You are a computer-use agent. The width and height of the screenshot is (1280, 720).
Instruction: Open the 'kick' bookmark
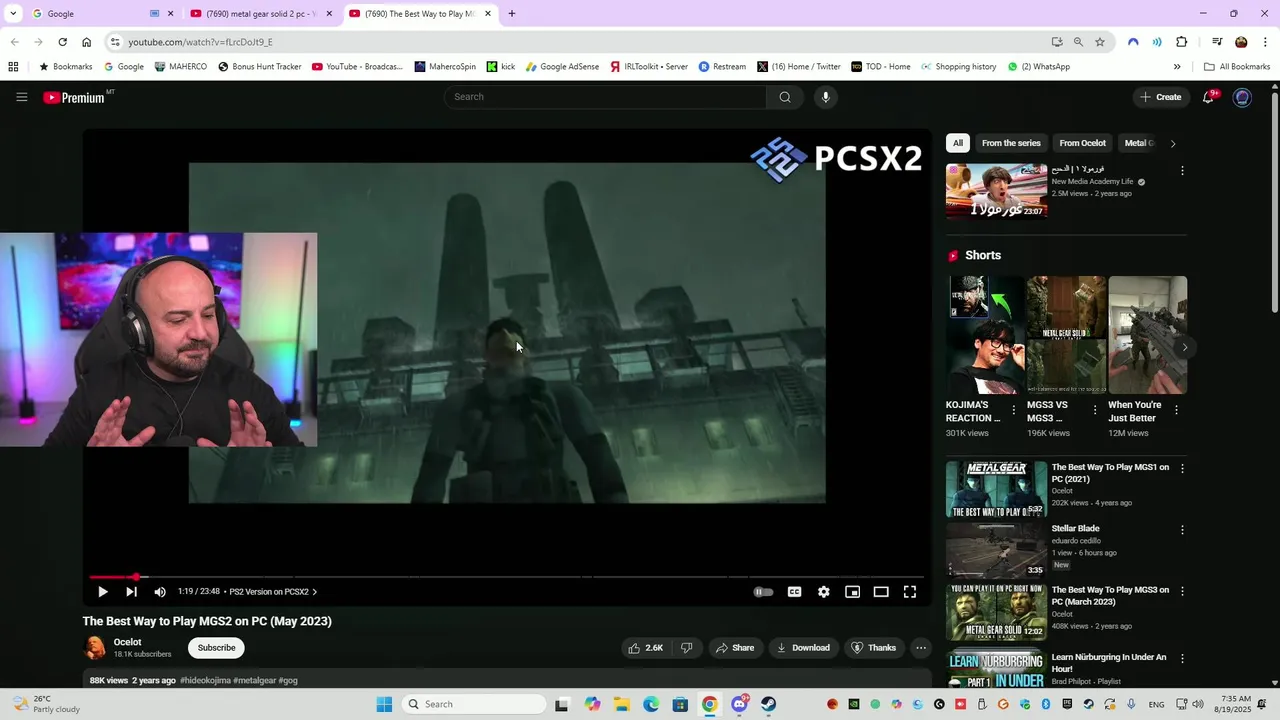501,67
